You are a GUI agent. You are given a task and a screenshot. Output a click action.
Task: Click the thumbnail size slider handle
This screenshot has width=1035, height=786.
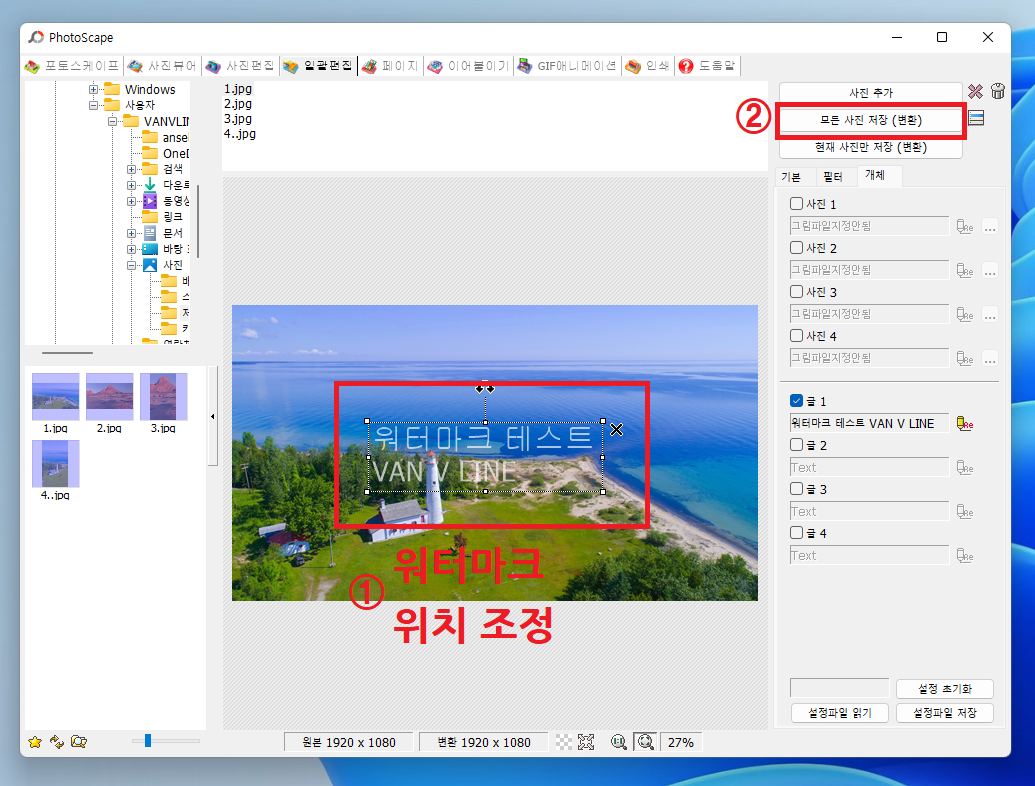click(148, 741)
